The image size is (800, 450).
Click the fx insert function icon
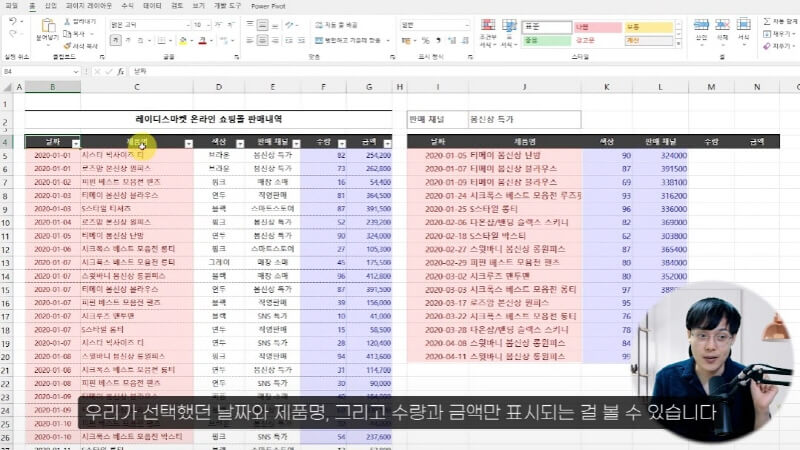tap(120, 72)
